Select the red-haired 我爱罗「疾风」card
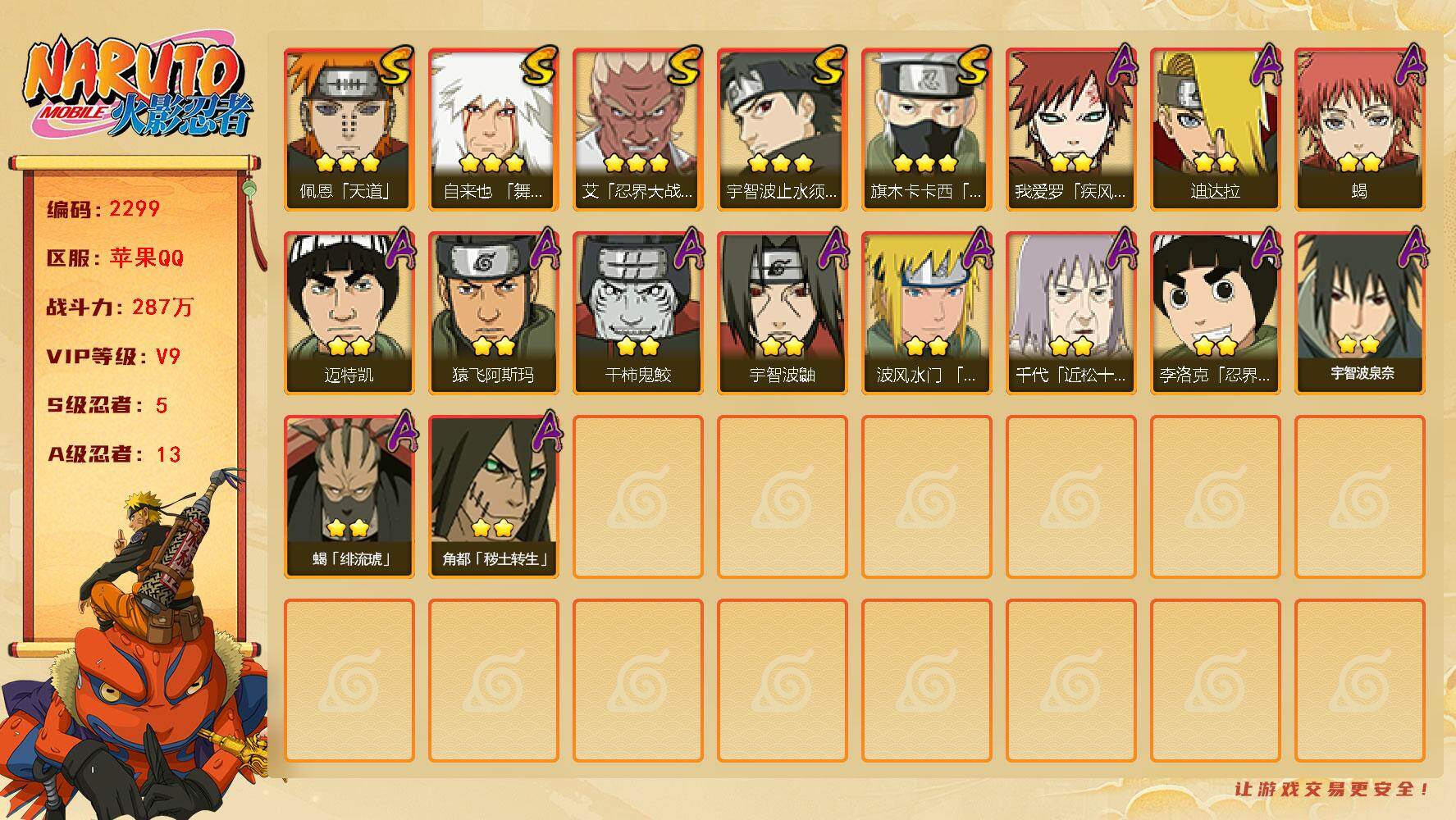The image size is (1456, 820). [1071, 130]
